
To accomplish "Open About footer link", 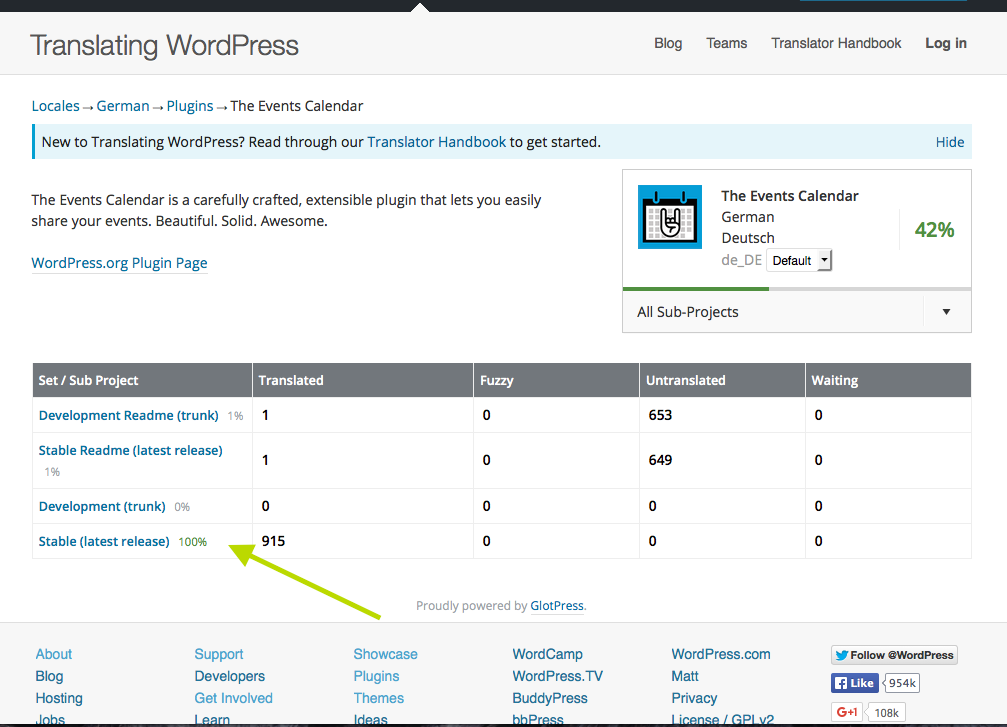I will click(x=53, y=654).
